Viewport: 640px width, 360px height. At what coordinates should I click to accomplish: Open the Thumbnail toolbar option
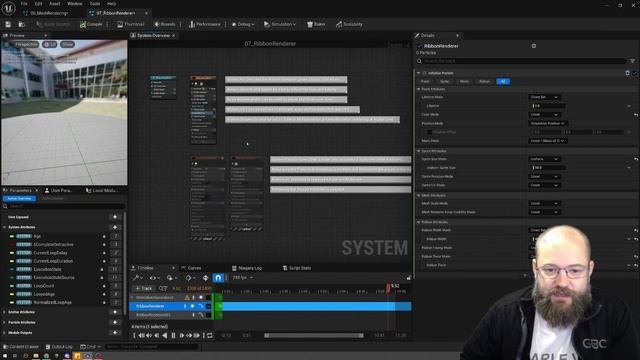pyautogui.click(x=131, y=24)
